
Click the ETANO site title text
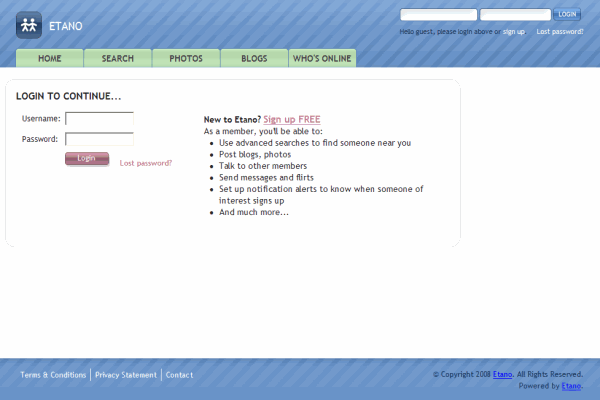point(66,26)
